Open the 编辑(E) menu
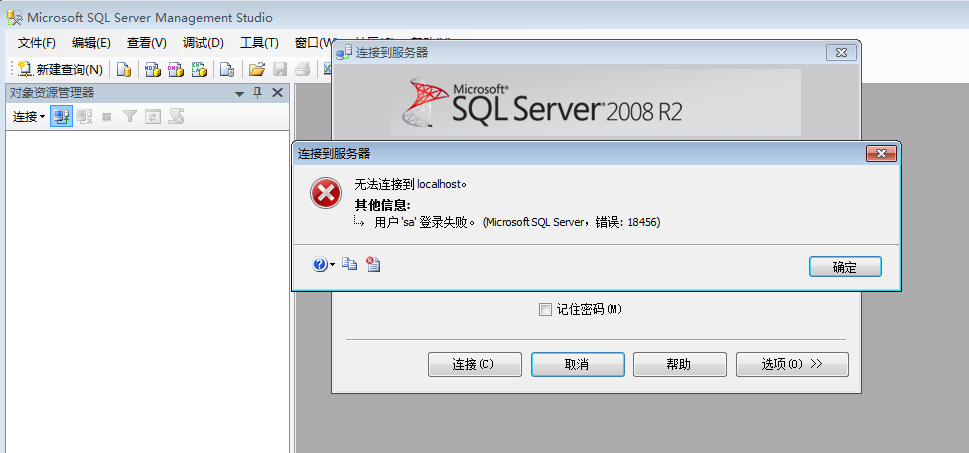This screenshot has width=969, height=453. point(91,43)
